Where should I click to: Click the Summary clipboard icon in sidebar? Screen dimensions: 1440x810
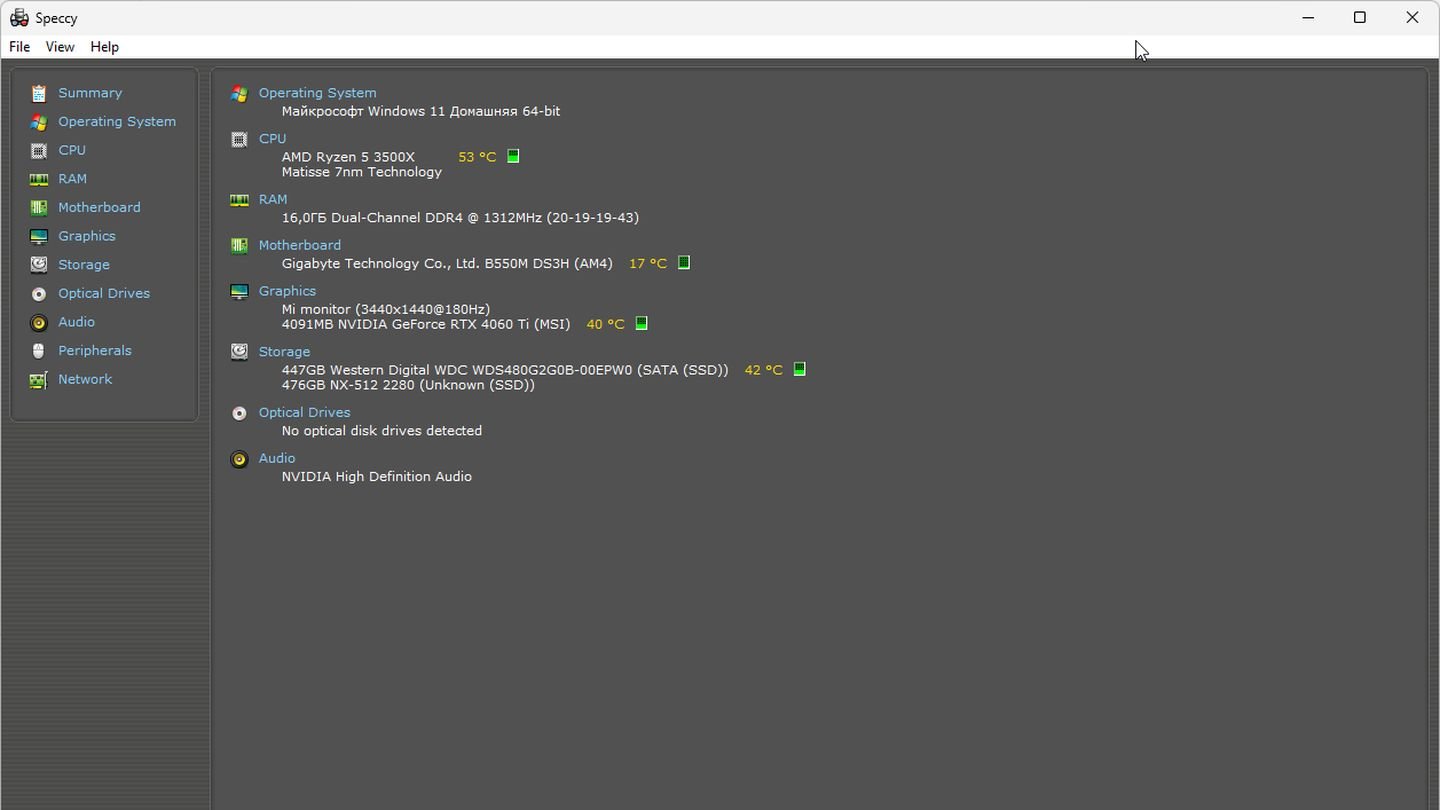click(38, 93)
